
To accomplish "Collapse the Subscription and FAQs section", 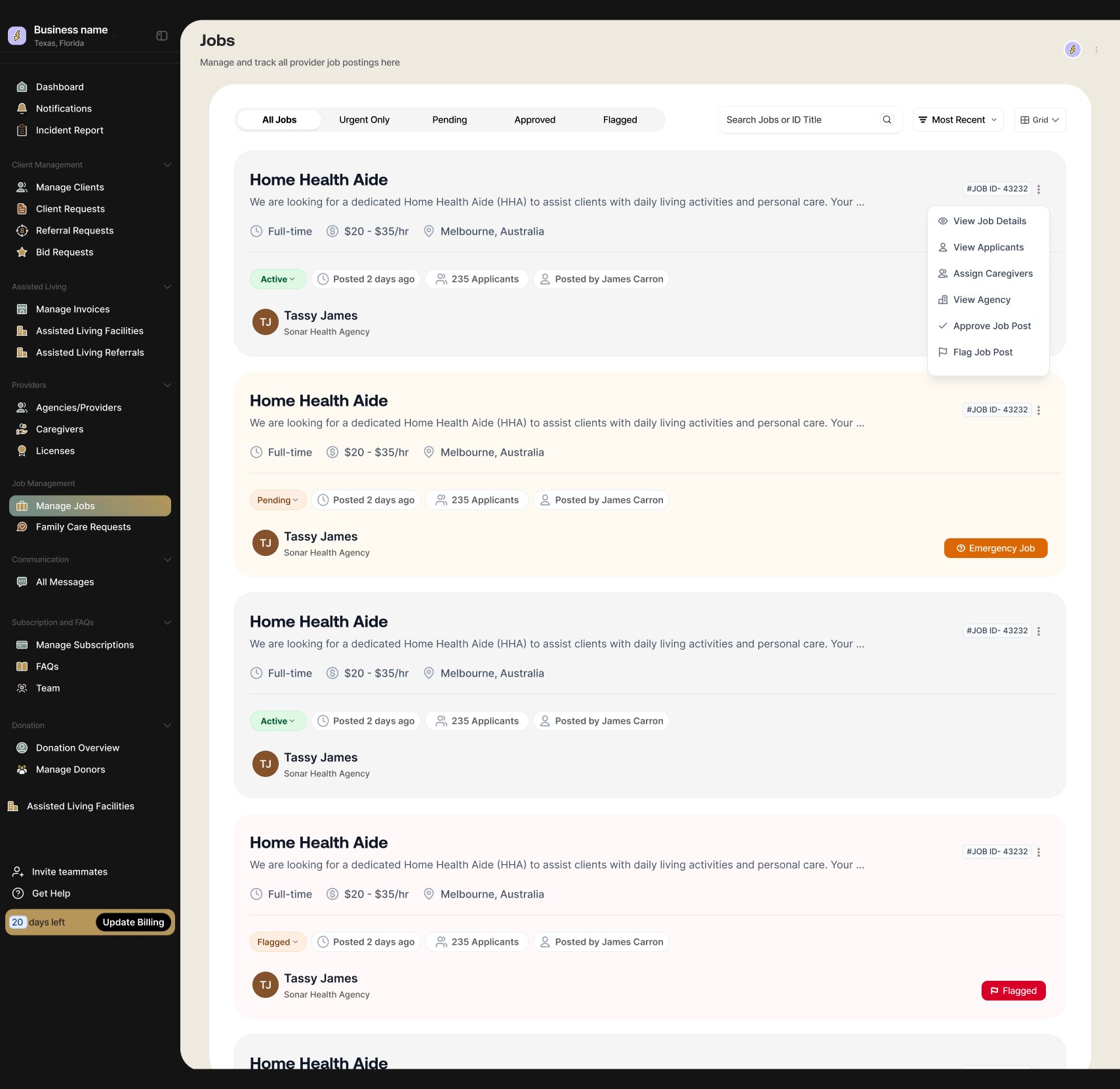I will coord(167,623).
